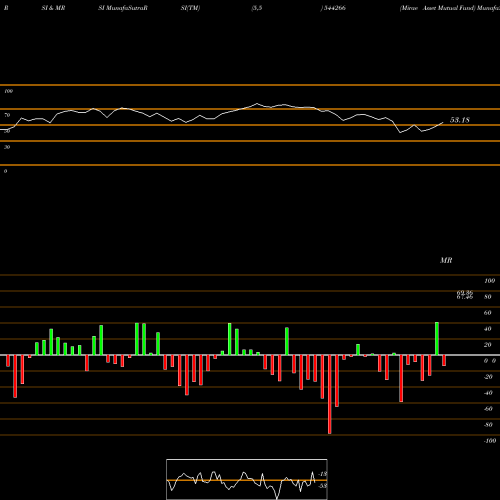500x500 pixels.
Task: Click the RSI value label 53.18
Action: click(x=460, y=120)
